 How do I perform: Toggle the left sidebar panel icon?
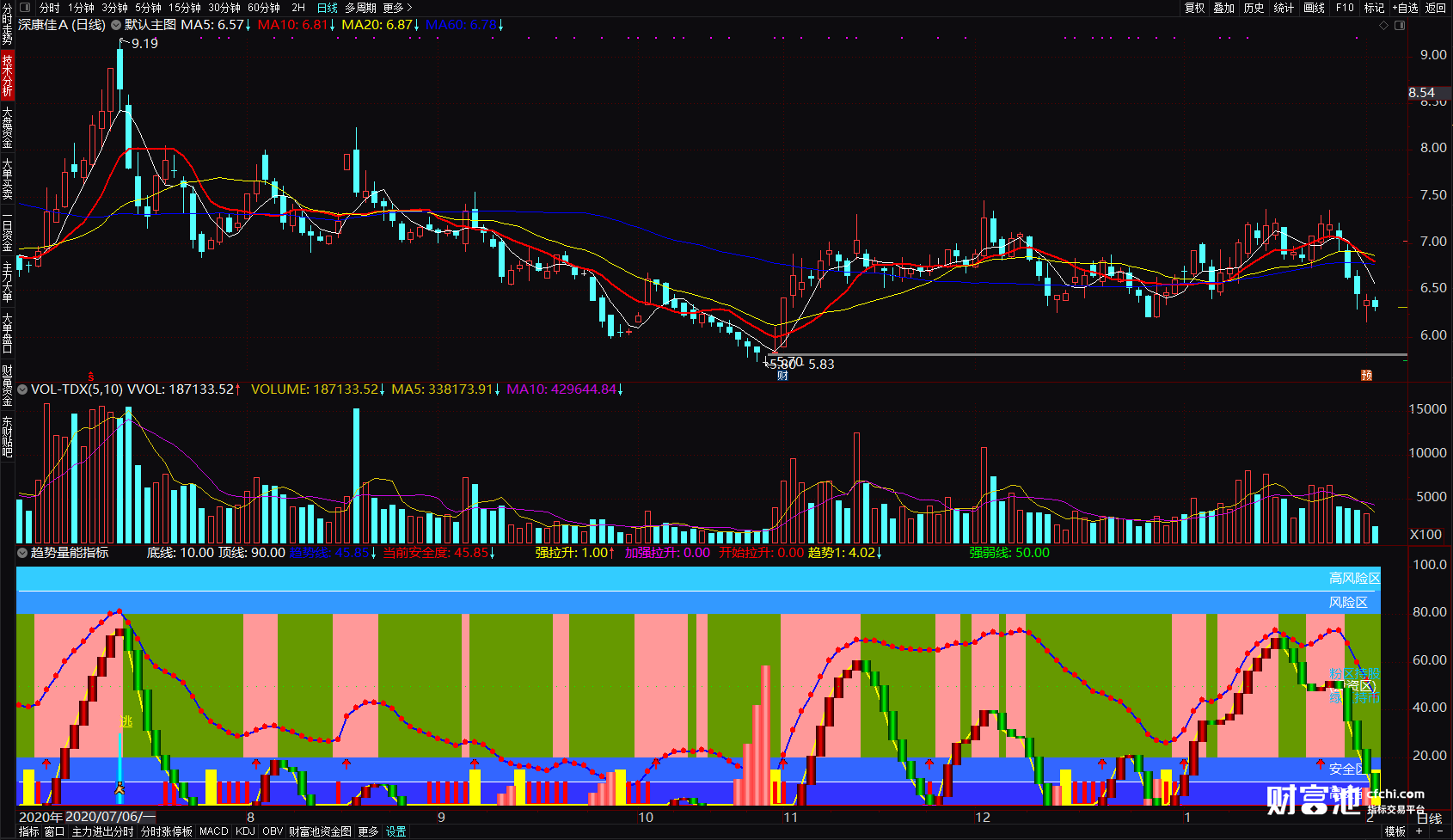26,8
